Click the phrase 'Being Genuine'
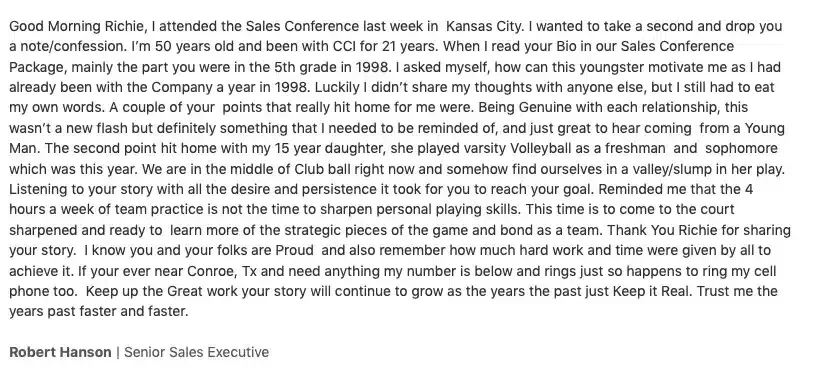 tap(524, 108)
